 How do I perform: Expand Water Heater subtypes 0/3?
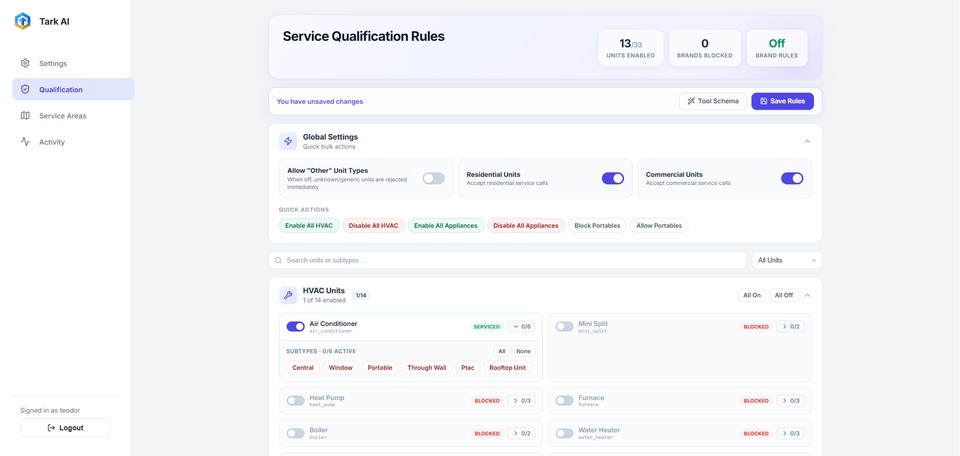tap(790, 433)
